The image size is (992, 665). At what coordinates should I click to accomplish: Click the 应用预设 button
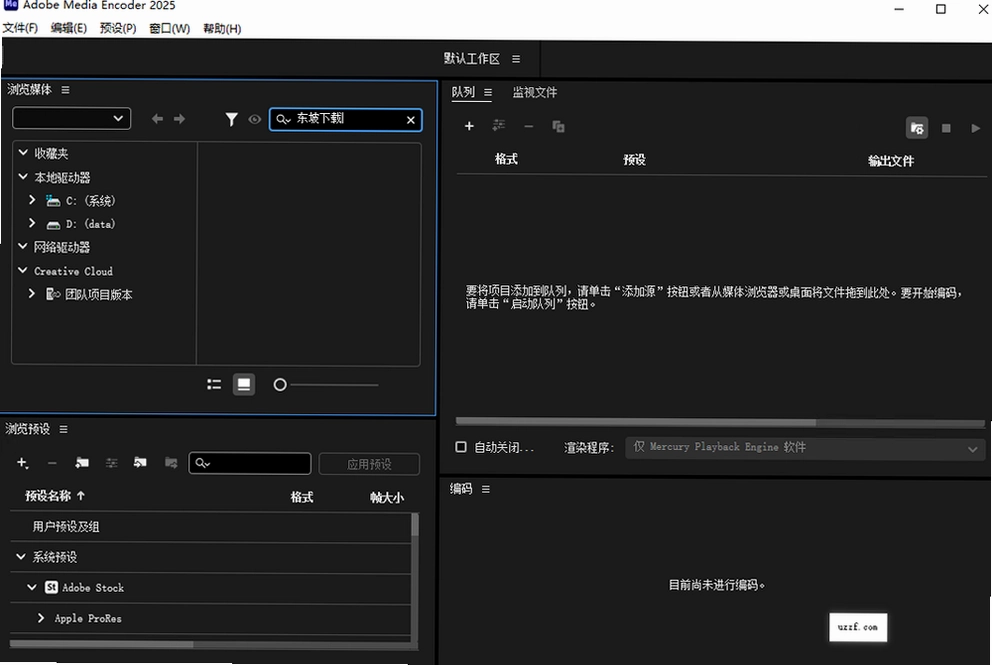(x=369, y=464)
